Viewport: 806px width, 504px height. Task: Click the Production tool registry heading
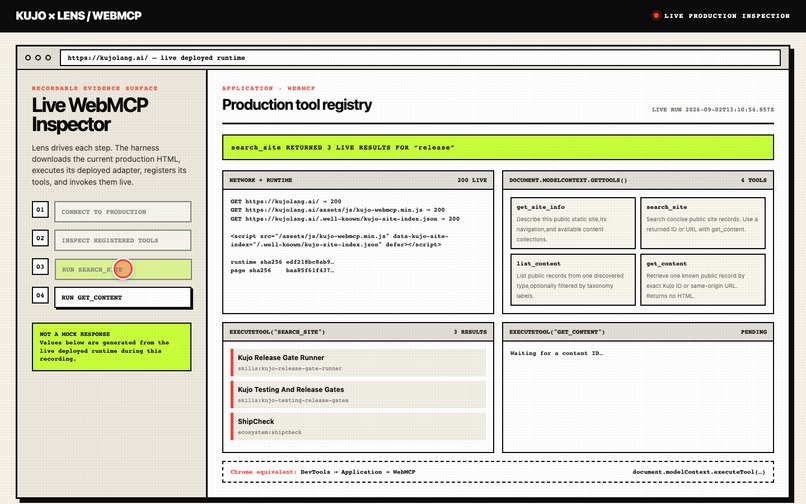(x=297, y=105)
